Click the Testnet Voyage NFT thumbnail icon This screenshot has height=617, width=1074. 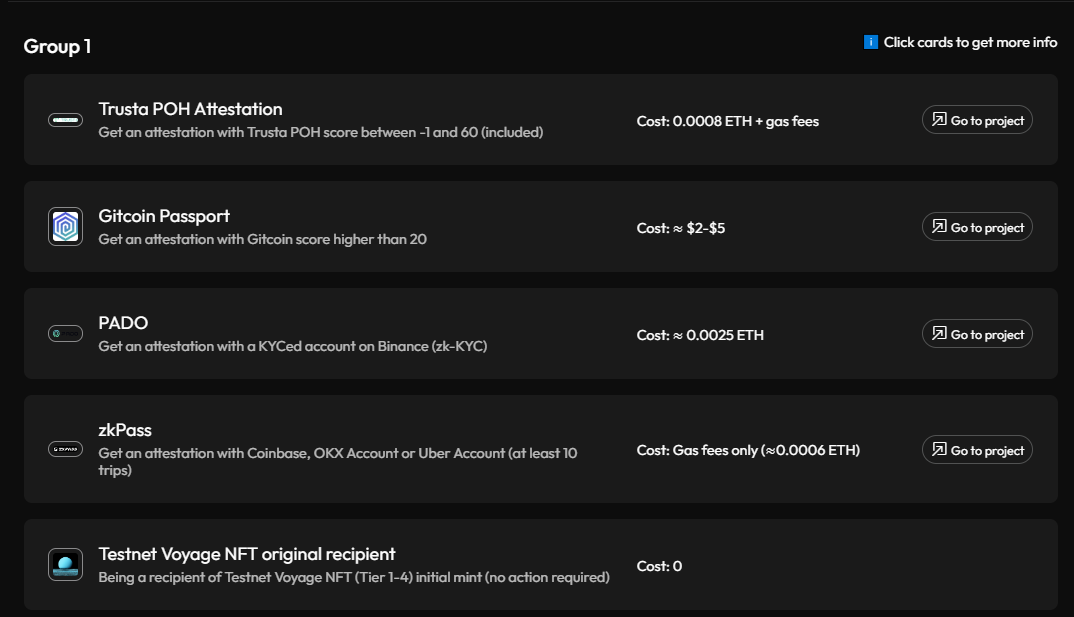coord(65,564)
